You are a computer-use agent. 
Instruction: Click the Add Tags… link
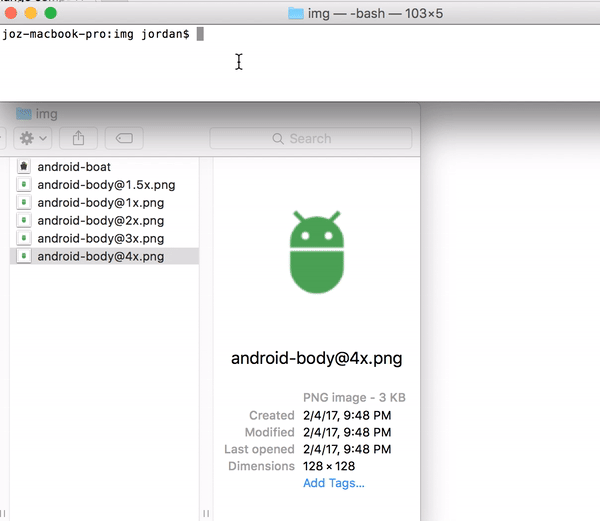[x=334, y=483]
